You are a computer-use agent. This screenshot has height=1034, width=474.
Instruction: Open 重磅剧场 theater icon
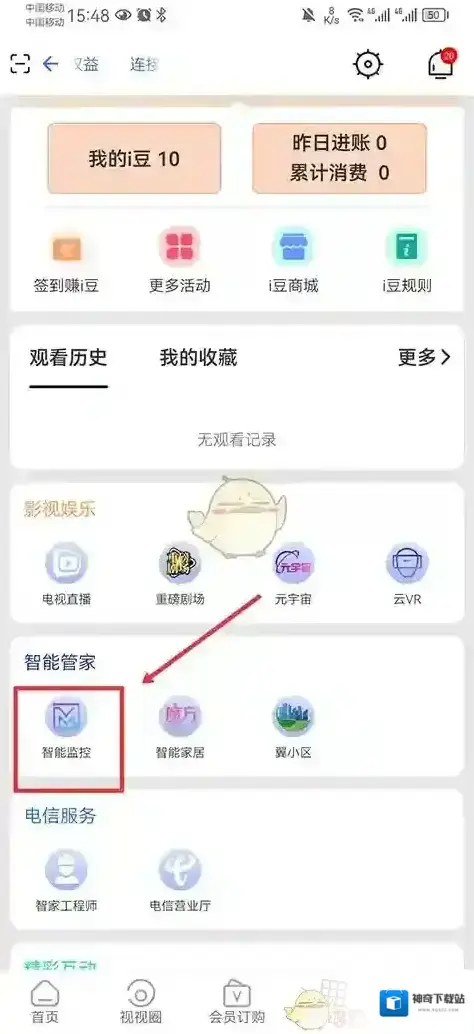pos(180,563)
